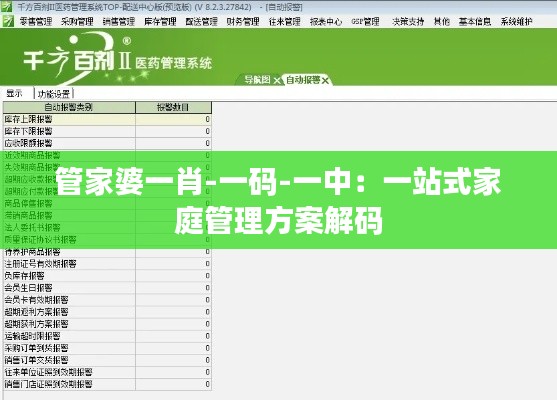Select the 超期获利方案报警 row

click(x=107, y=324)
